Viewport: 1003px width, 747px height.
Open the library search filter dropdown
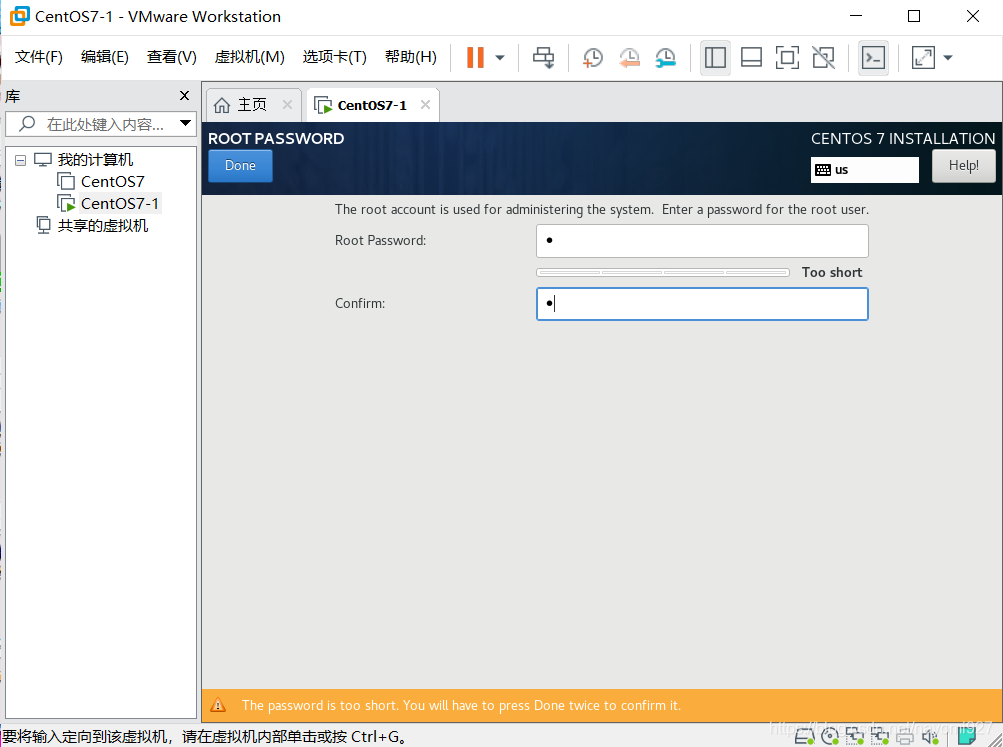coord(186,123)
